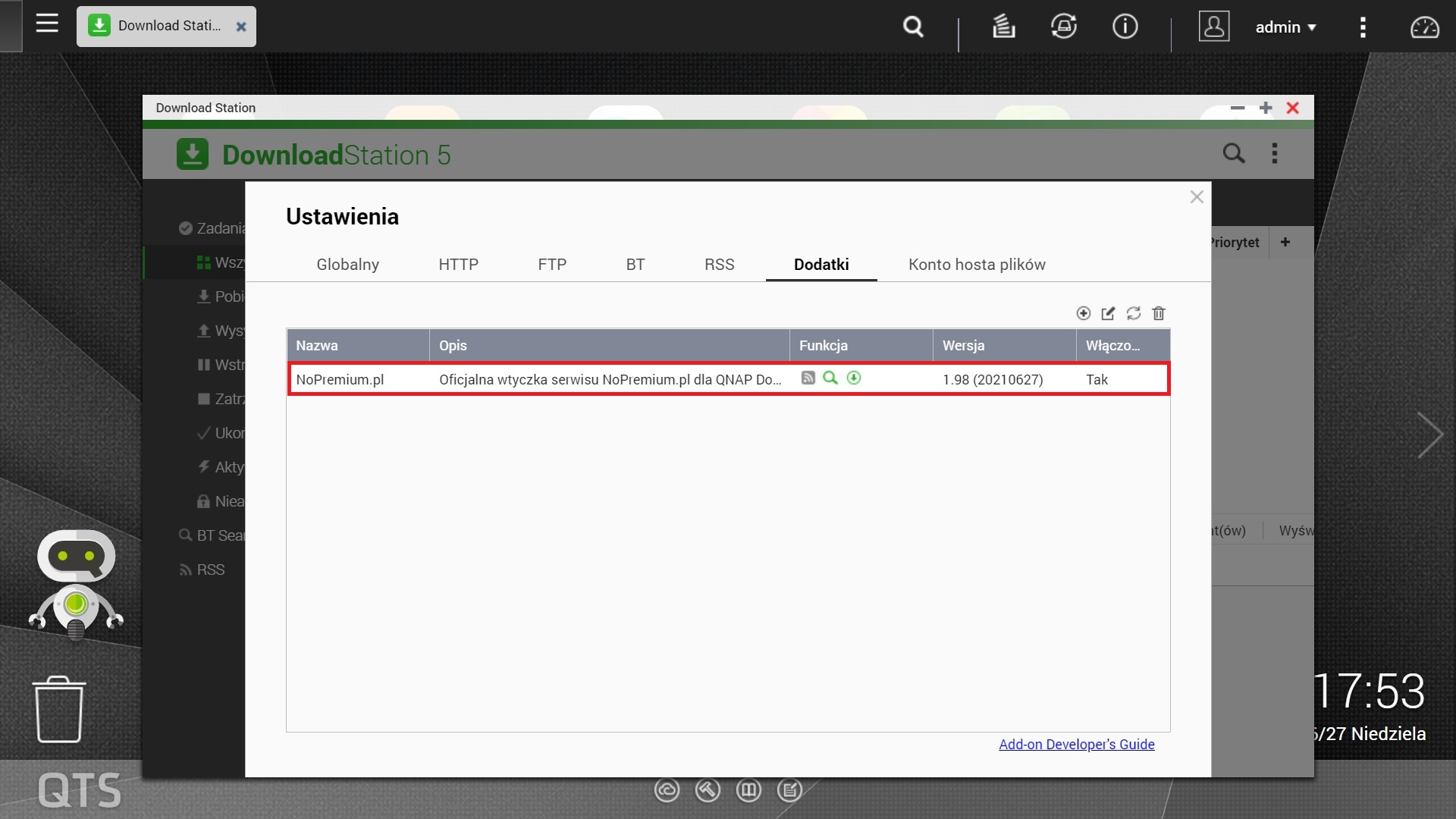Open the Konto hosta plików tab
The image size is (1456, 819).
pos(977,265)
